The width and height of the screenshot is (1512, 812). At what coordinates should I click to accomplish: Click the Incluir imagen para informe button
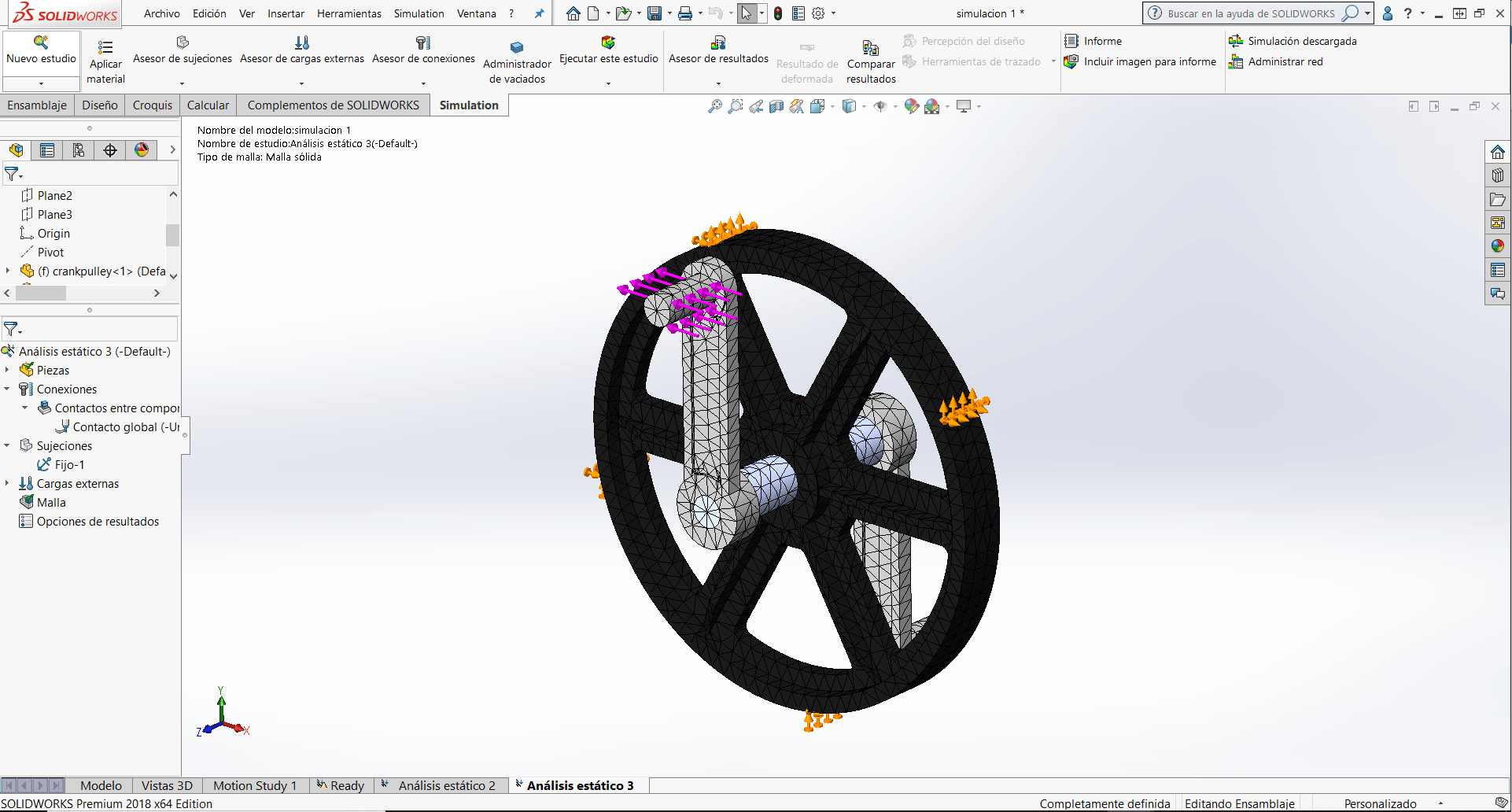pos(1141,61)
